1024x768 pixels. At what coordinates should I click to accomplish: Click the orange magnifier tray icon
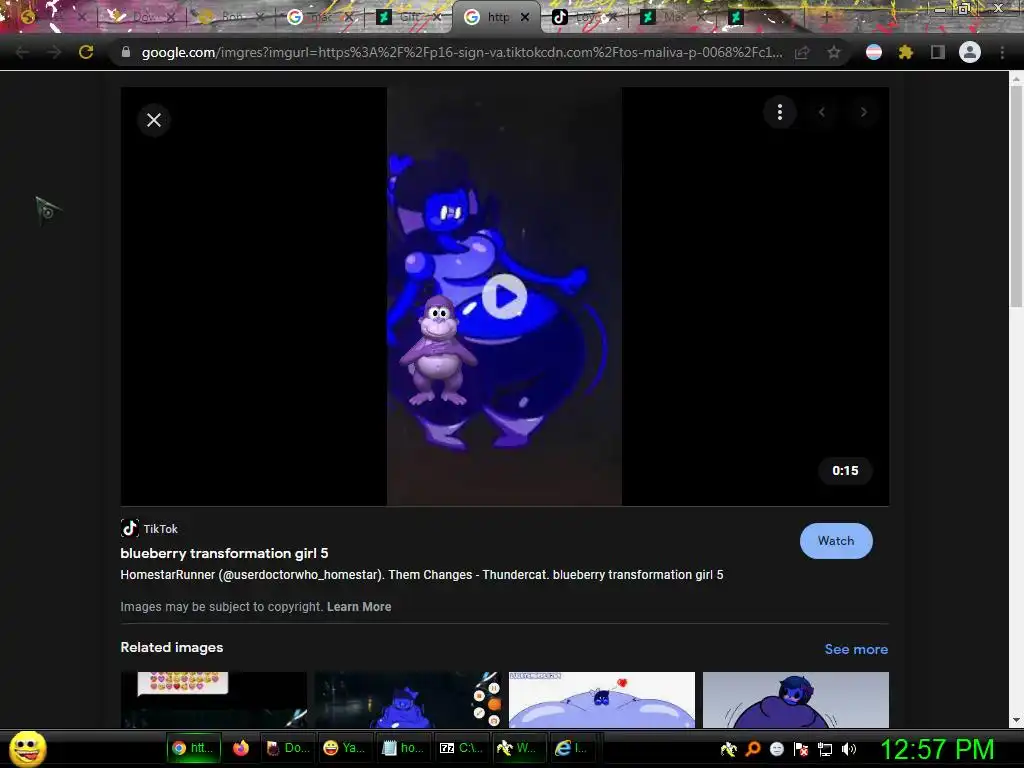753,749
